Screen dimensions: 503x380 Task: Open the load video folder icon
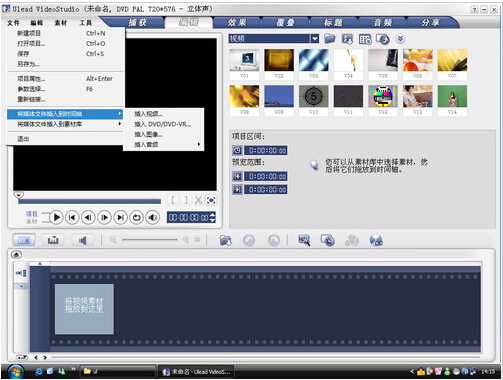[x=330, y=39]
